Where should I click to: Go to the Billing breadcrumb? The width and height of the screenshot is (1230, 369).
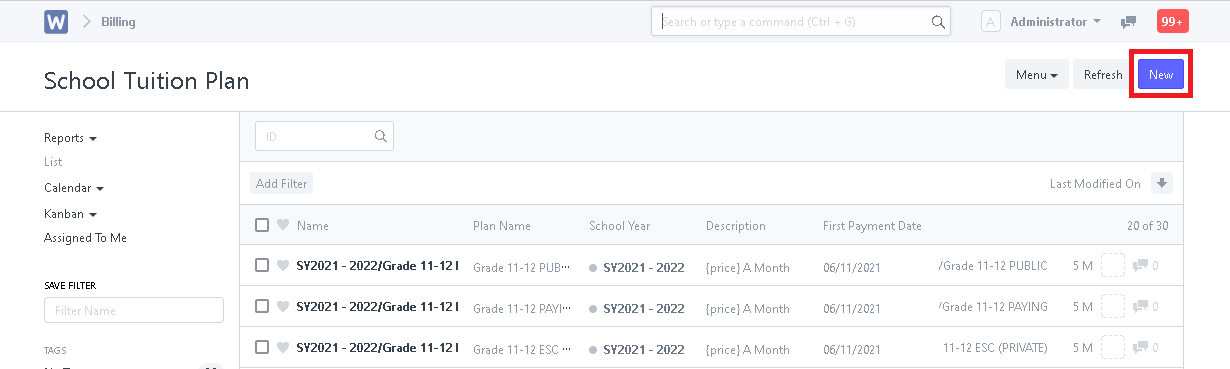click(118, 22)
